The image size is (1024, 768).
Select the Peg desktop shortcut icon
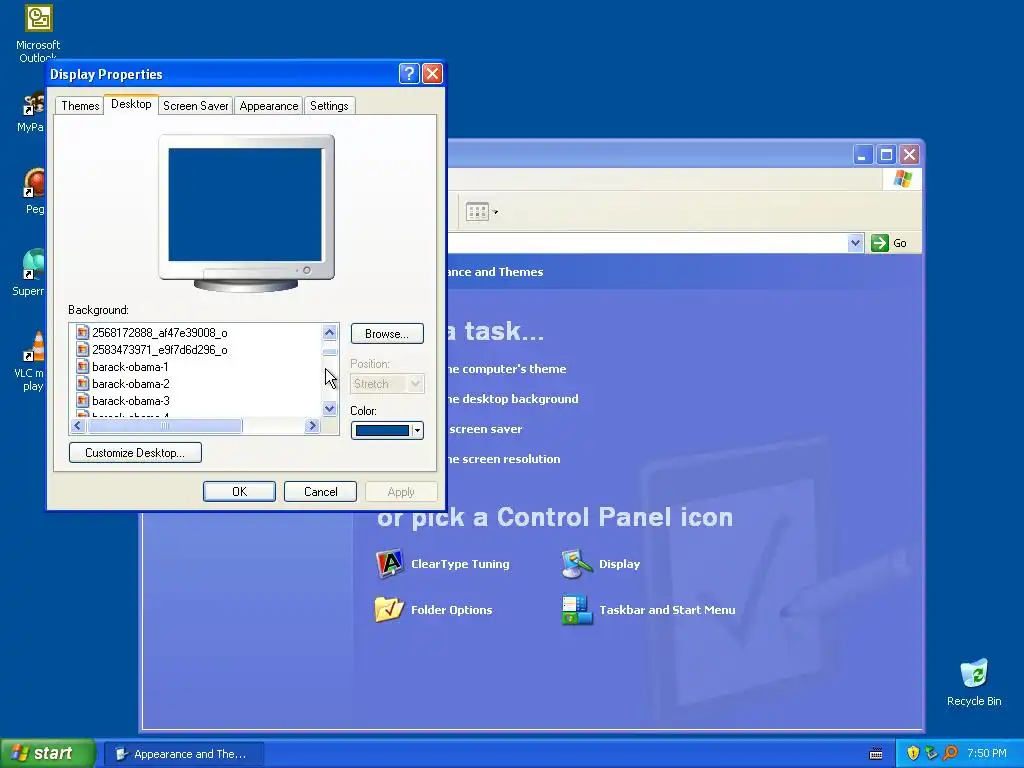click(x=34, y=183)
